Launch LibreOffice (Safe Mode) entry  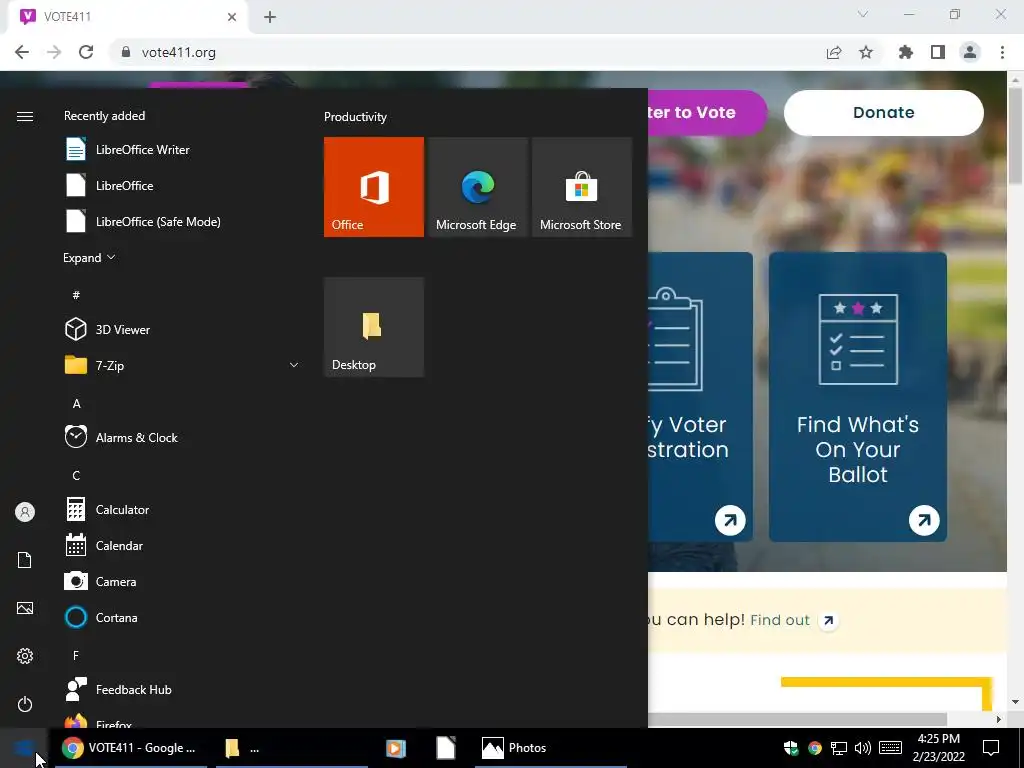coord(182,221)
